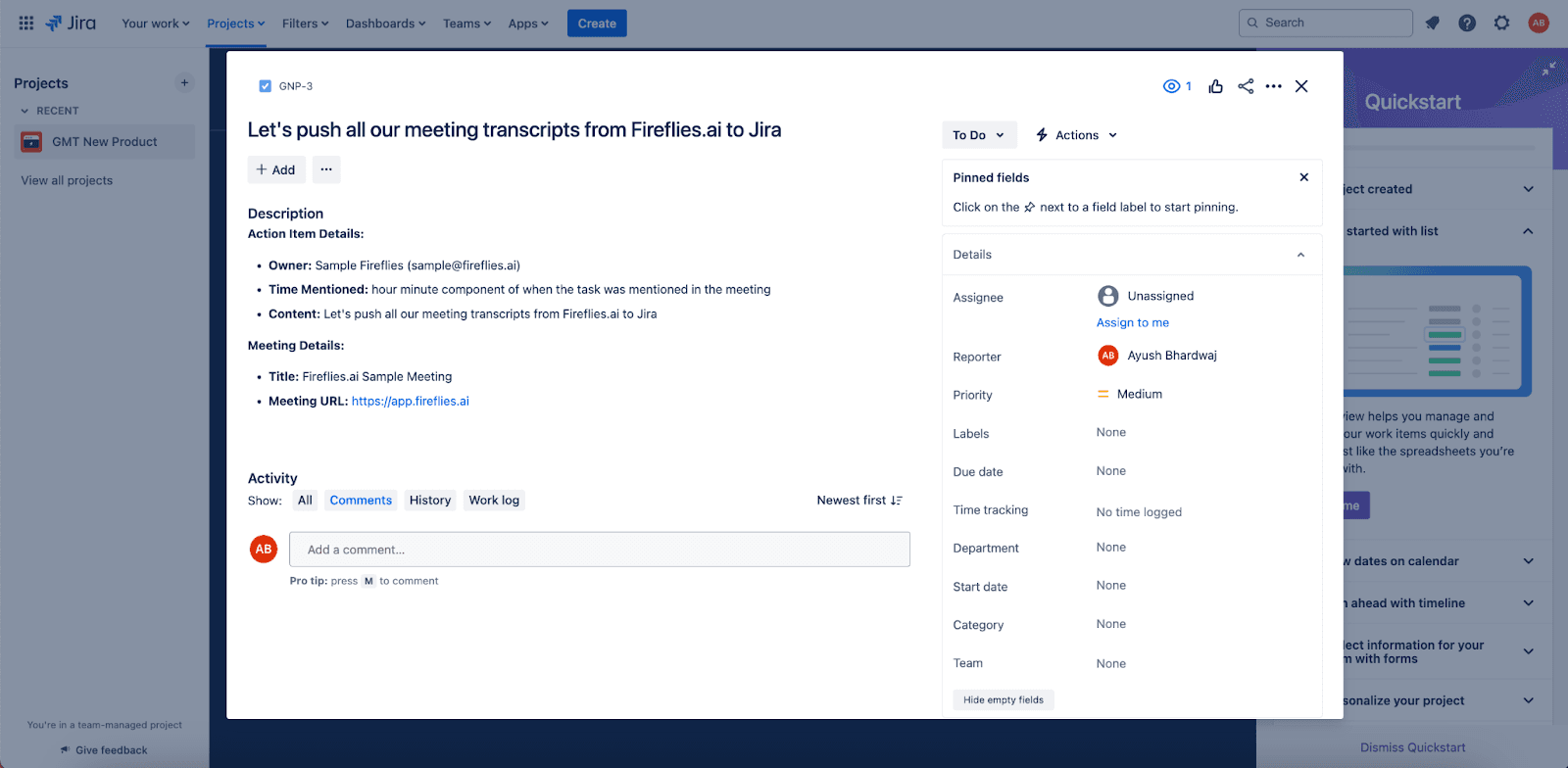
Task: Open the settings gear icon
Action: click(1501, 23)
